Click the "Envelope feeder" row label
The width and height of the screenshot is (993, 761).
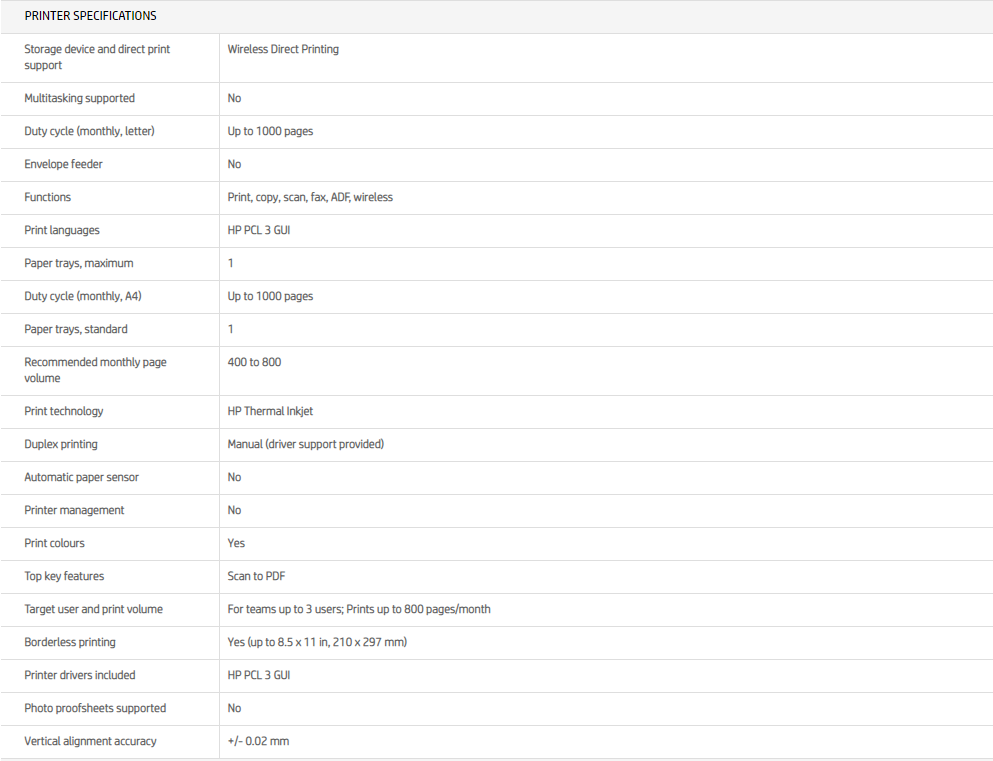[x=63, y=164]
